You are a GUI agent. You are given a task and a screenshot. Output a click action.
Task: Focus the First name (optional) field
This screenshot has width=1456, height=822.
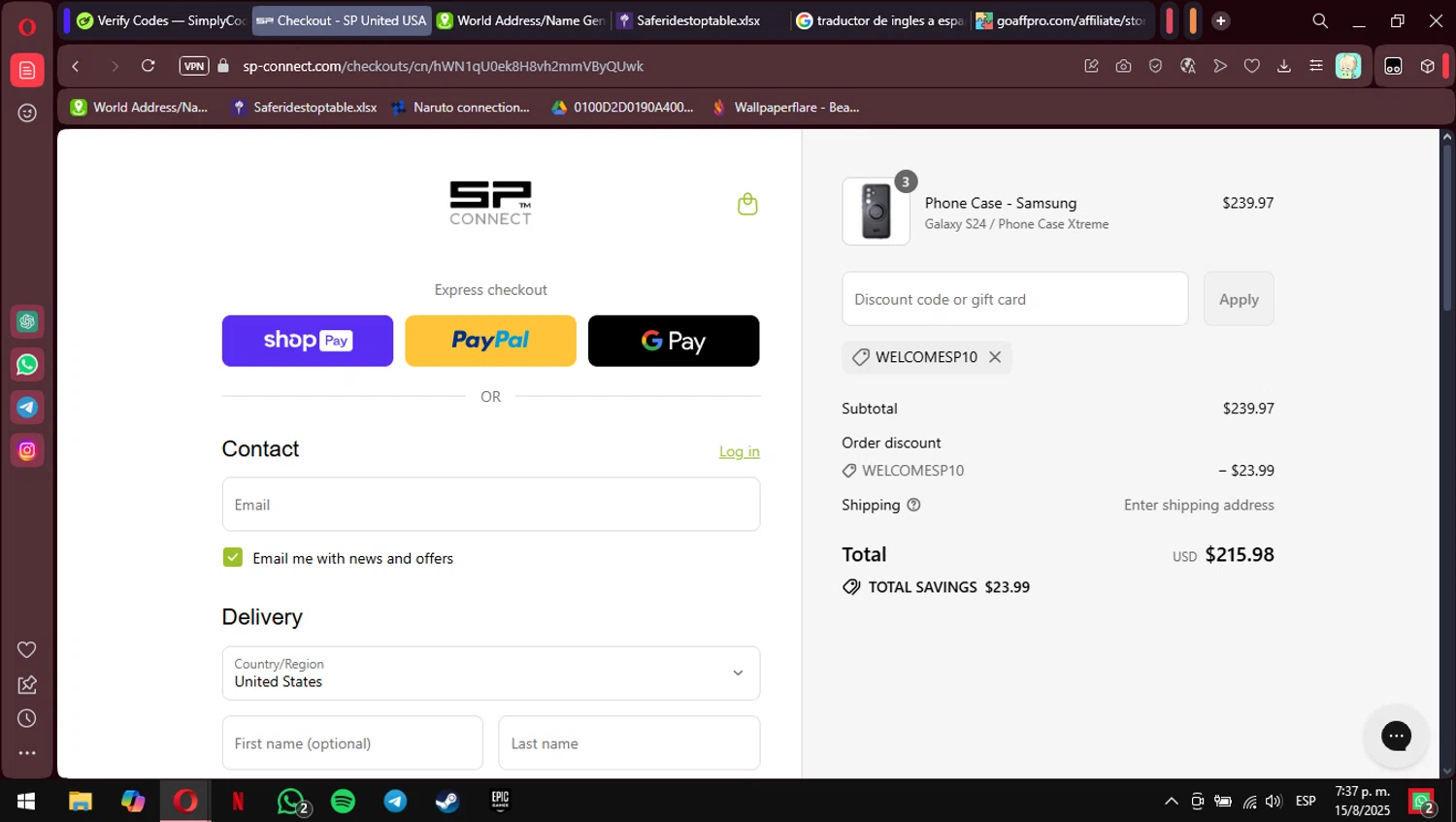352,743
